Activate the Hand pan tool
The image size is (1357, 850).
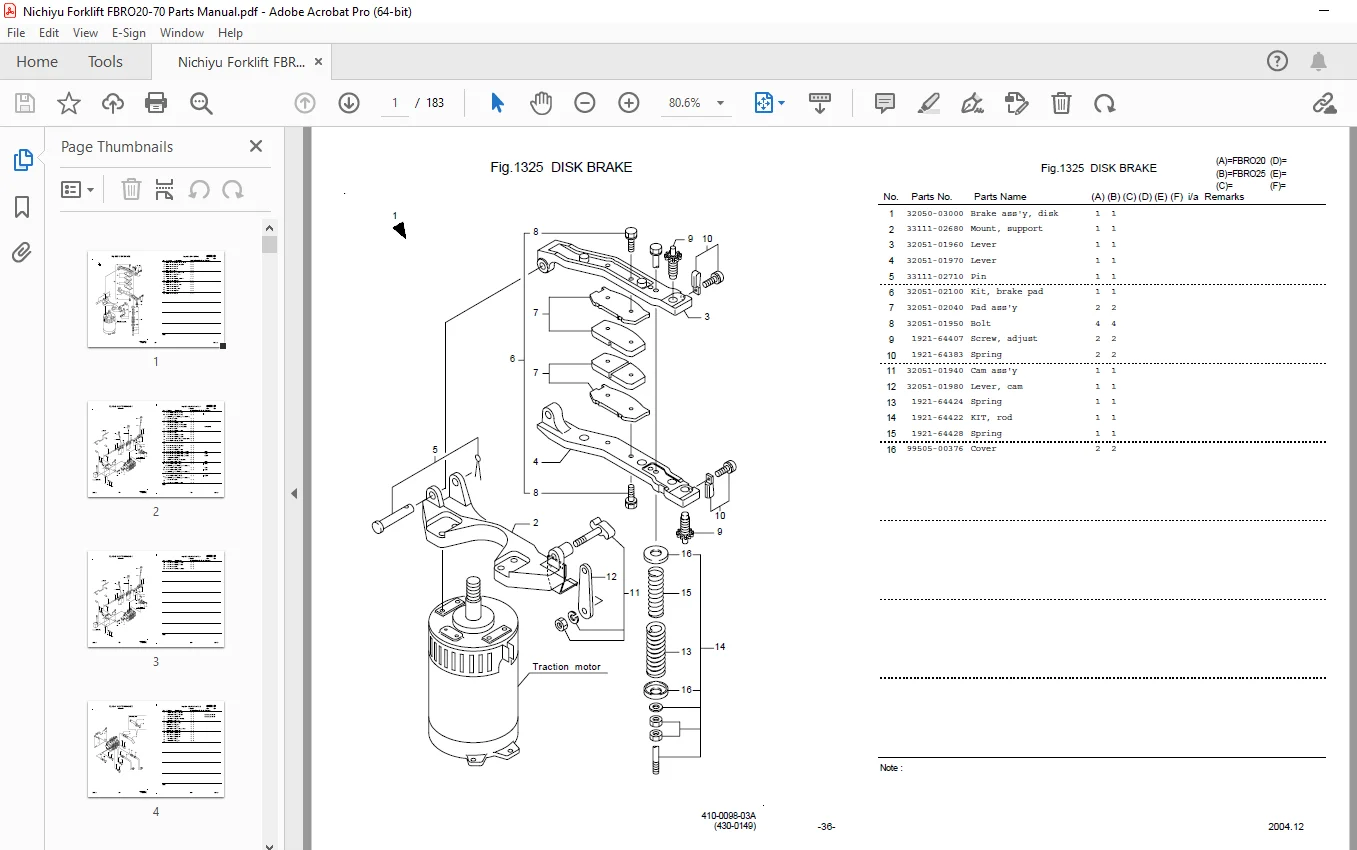(x=541, y=103)
